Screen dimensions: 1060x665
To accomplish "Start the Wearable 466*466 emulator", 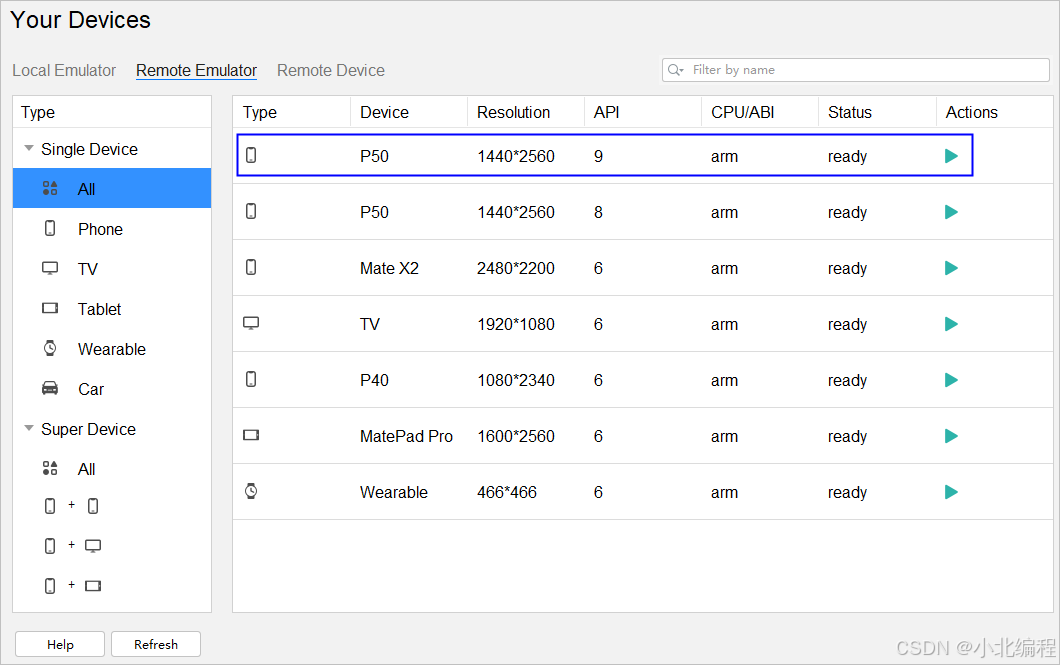I will point(951,492).
